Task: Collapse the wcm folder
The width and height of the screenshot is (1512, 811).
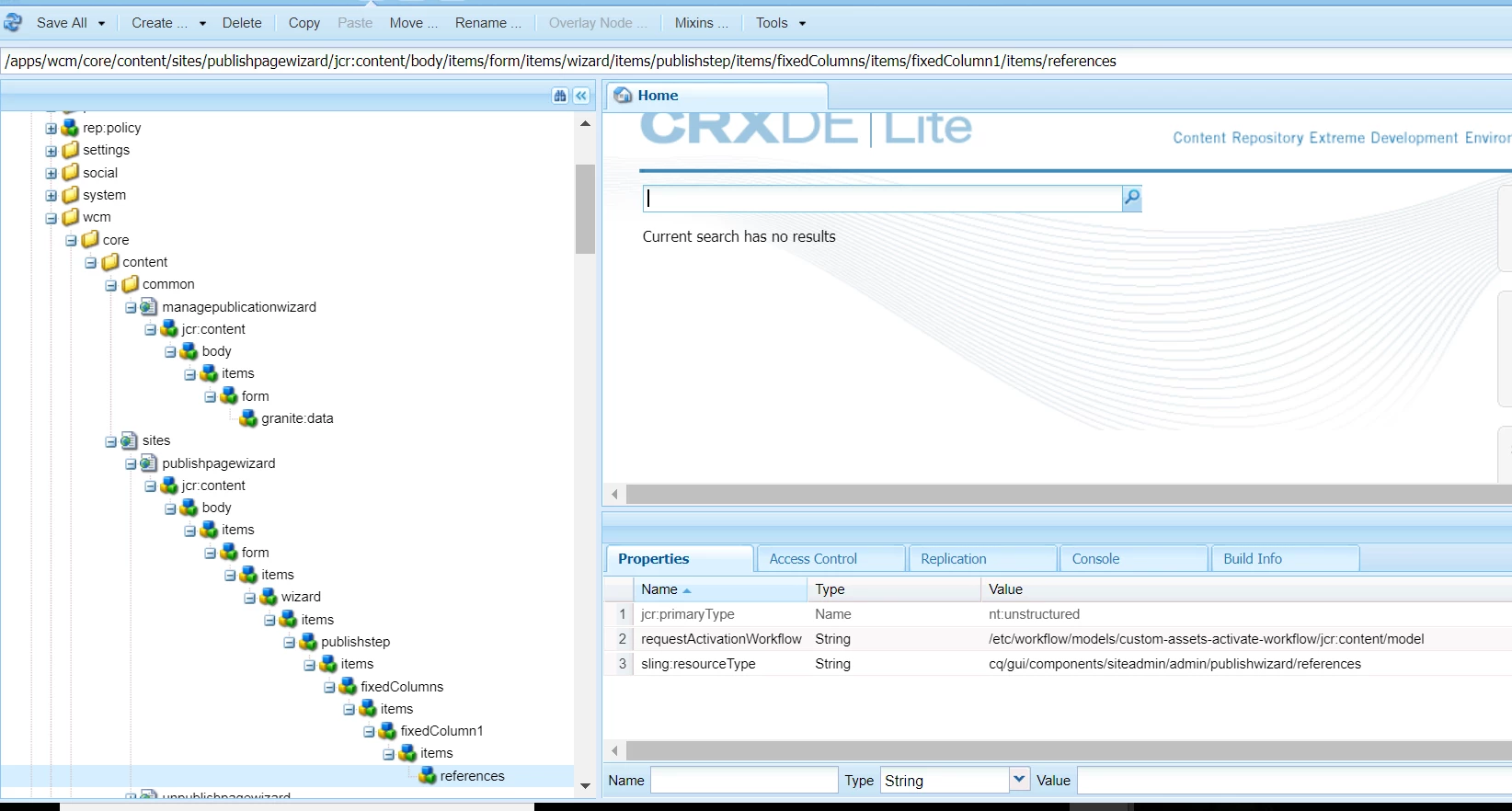Action: pos(52,218)
